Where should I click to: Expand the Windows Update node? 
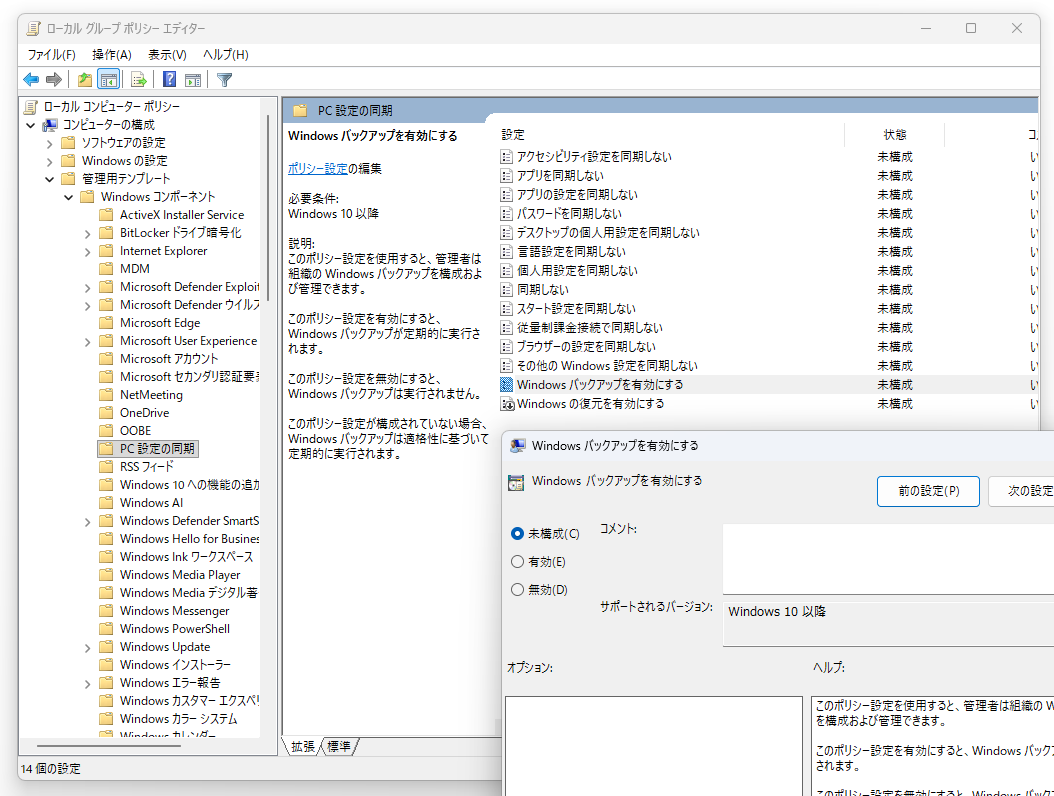point(87,647)
